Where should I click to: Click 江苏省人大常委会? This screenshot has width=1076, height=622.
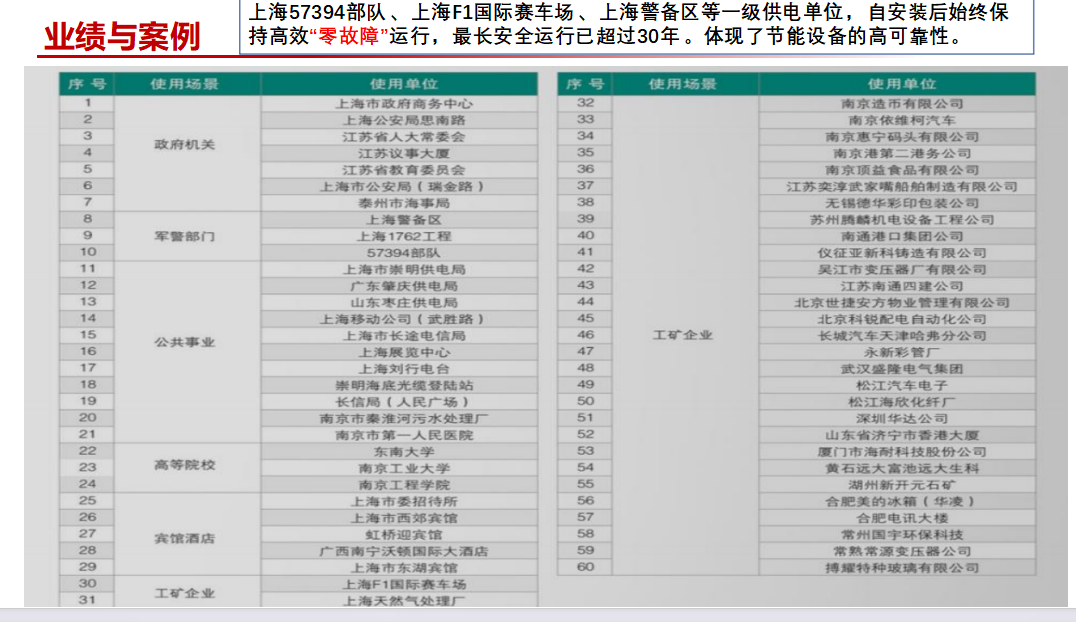click(x=404, y=137)
